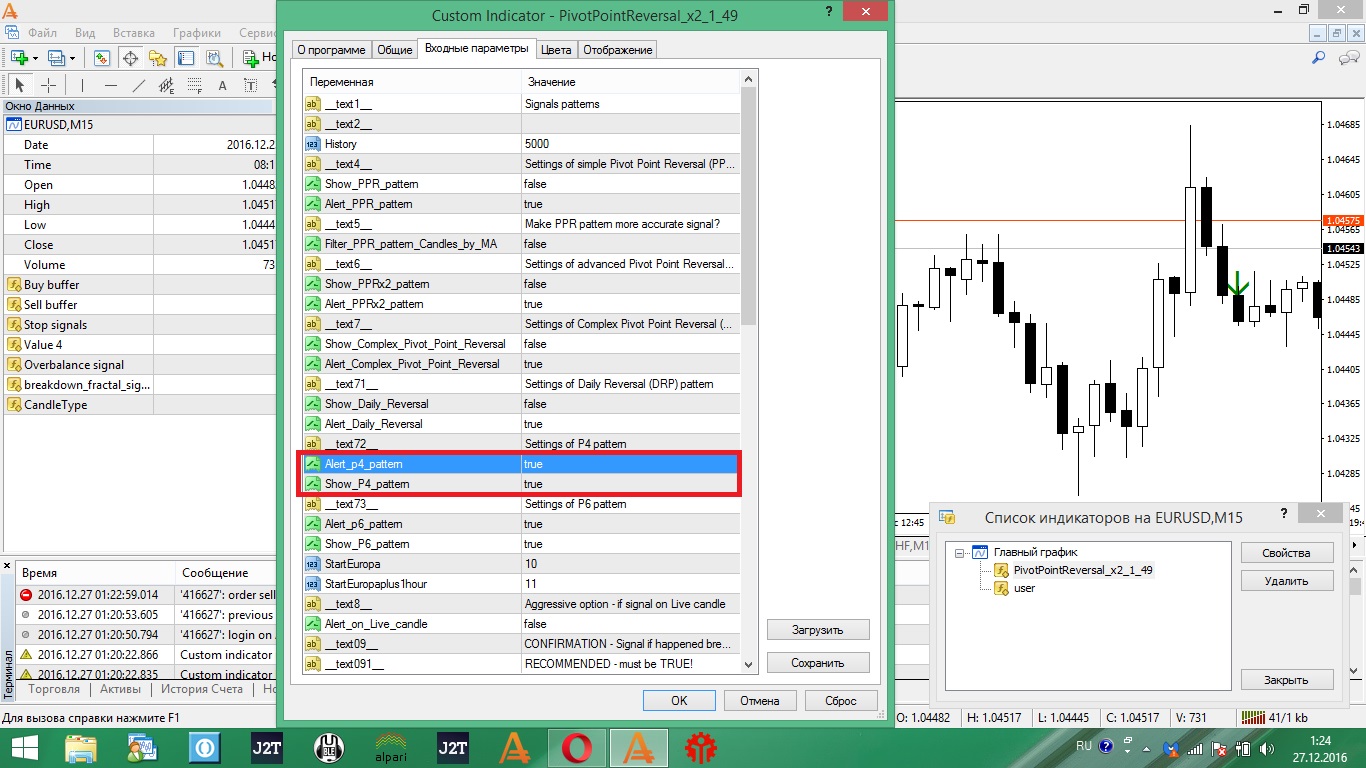Click the Сохранить button

click(x=818, y=662)
